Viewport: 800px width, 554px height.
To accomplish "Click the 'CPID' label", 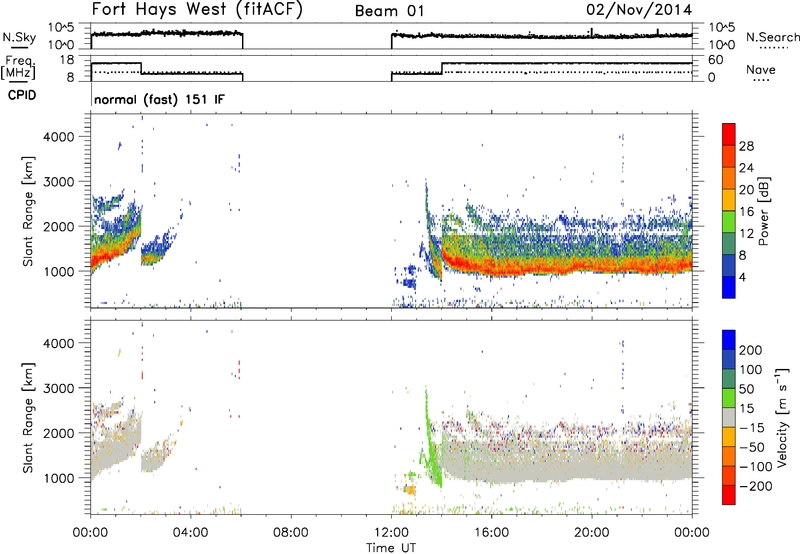I will pos(22,95).
